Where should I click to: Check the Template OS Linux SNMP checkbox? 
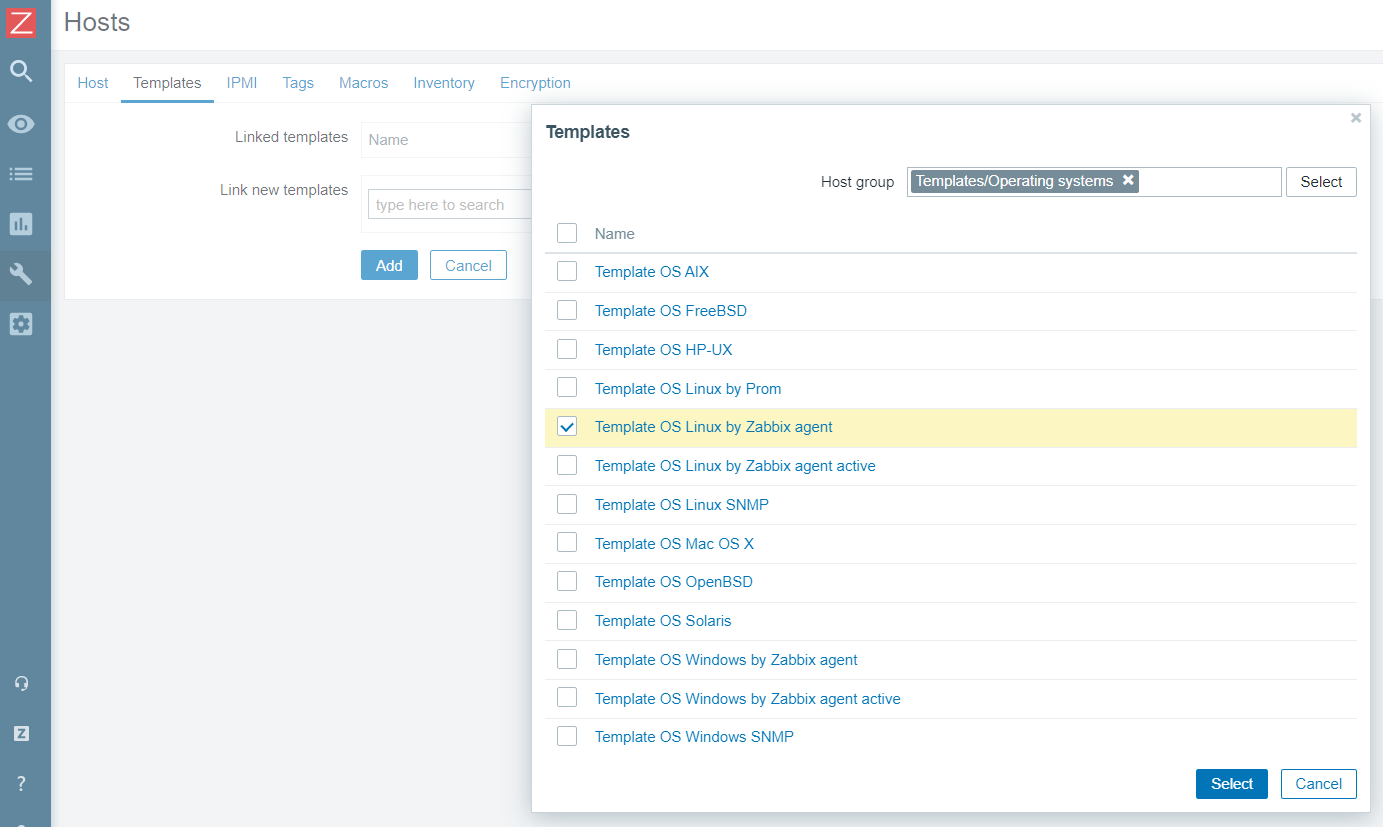(567, 504)
